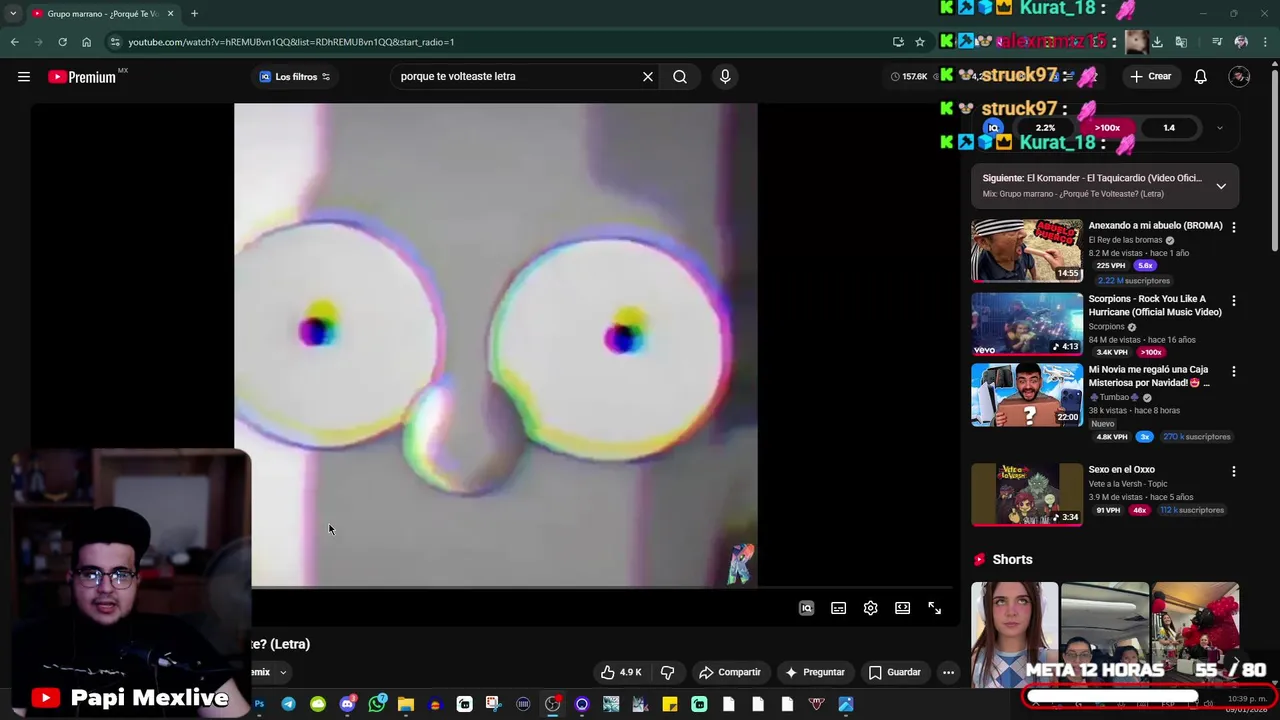Viewport: 1280px width, 720px height.
Task: Open options for Anexando a mi abuelo
Action: point(1233,227)
